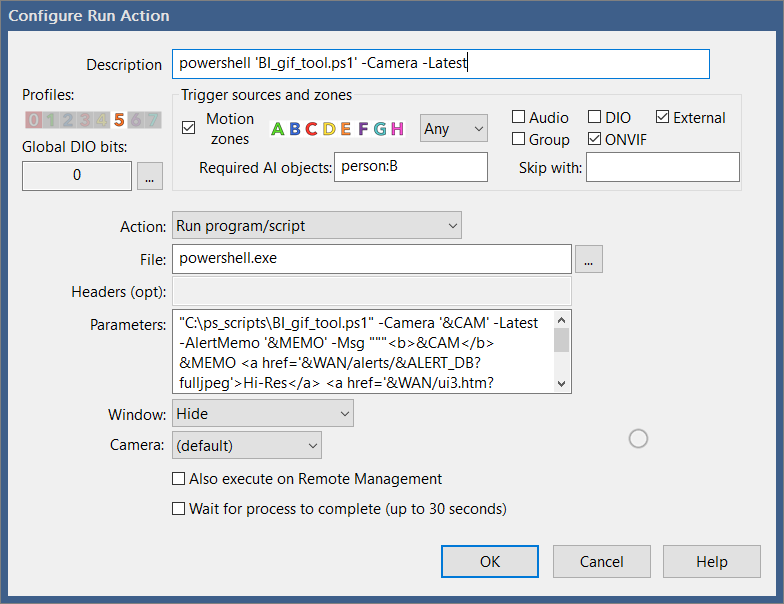Toggle motion zone F
The width and height of the screenshot is (784, 604).
click(x=363, y=129)
